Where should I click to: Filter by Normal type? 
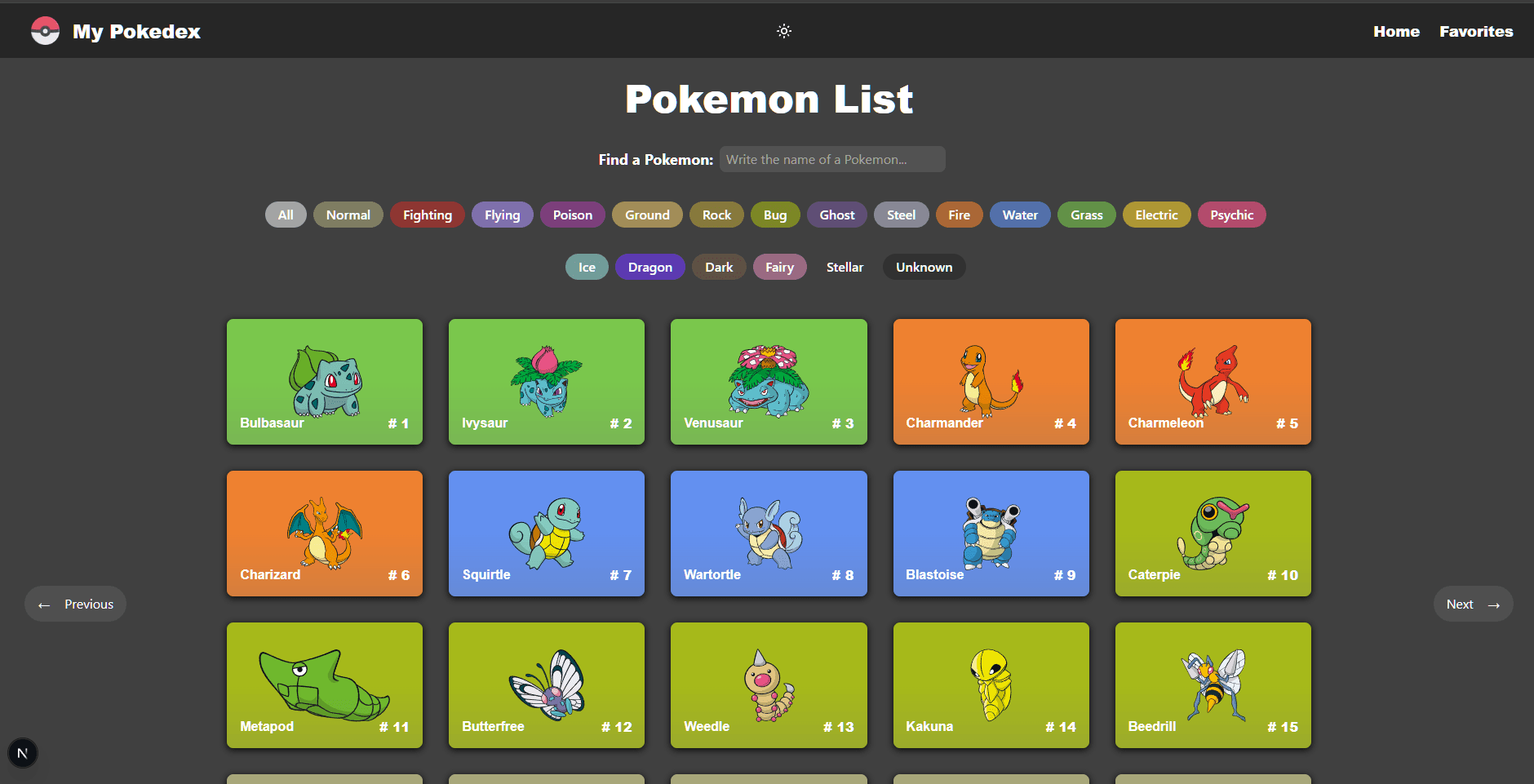tap(348, 215)
